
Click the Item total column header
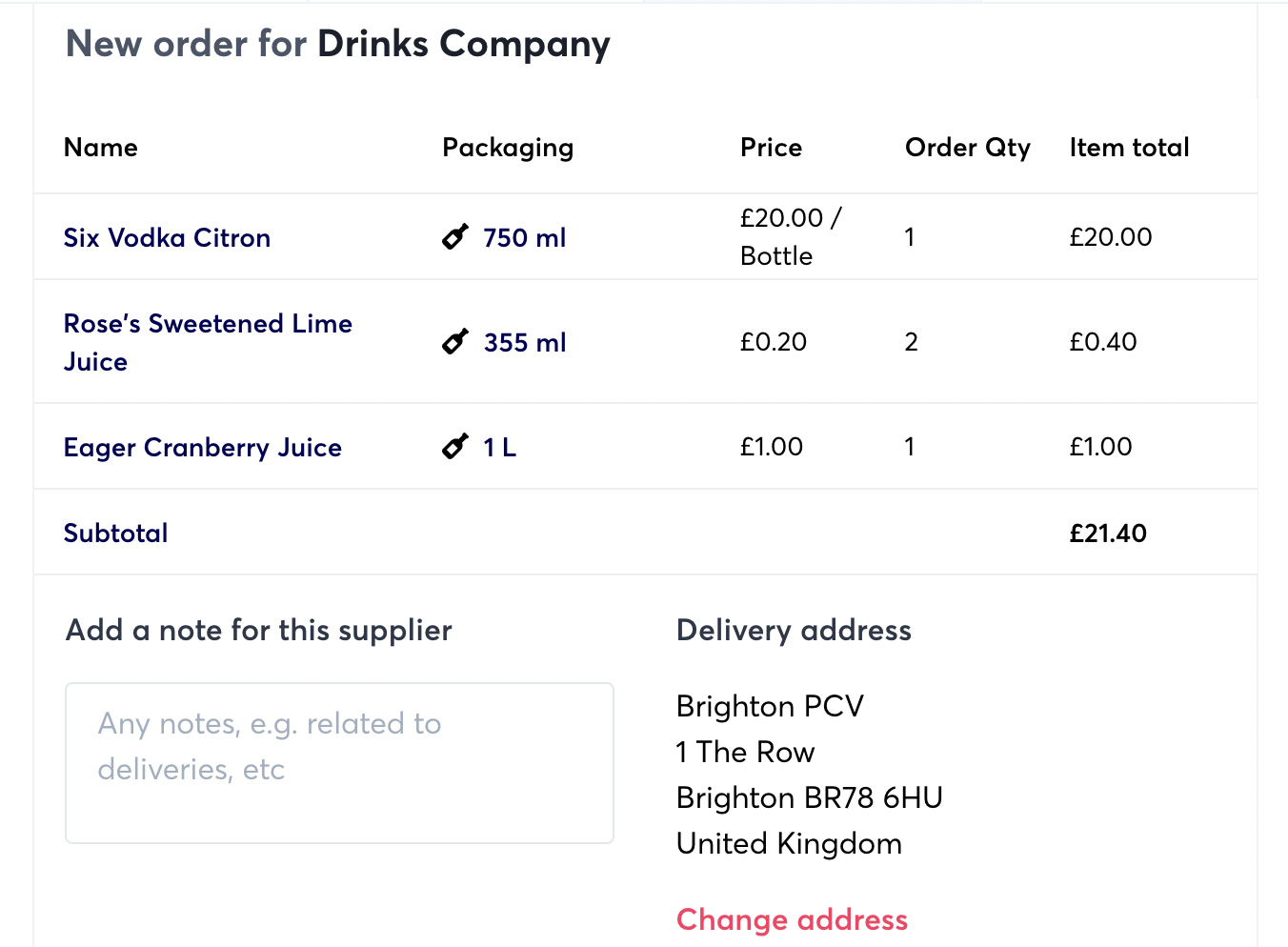(1129, 148)
